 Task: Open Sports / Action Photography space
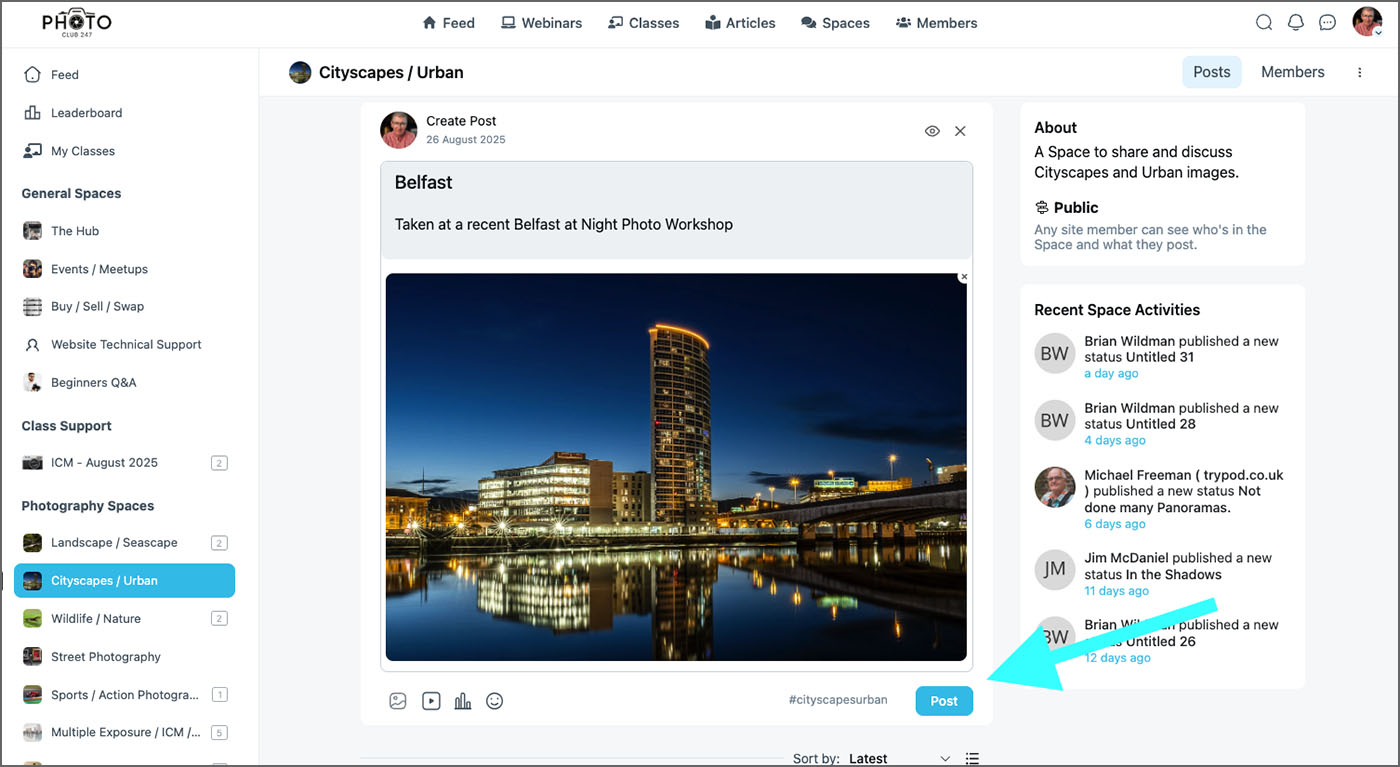pyautogui.click(x=124, y=695)
